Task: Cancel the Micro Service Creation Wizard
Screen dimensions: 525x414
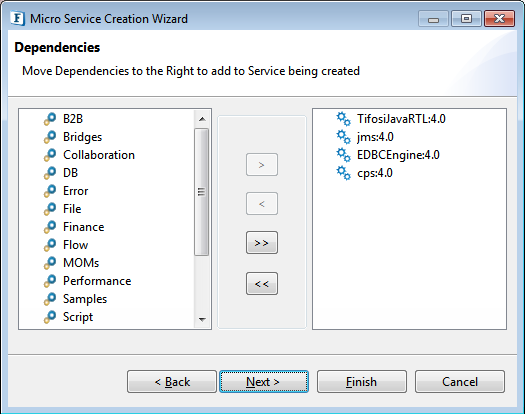Action: pyautogui.click(x=460, y=382)
